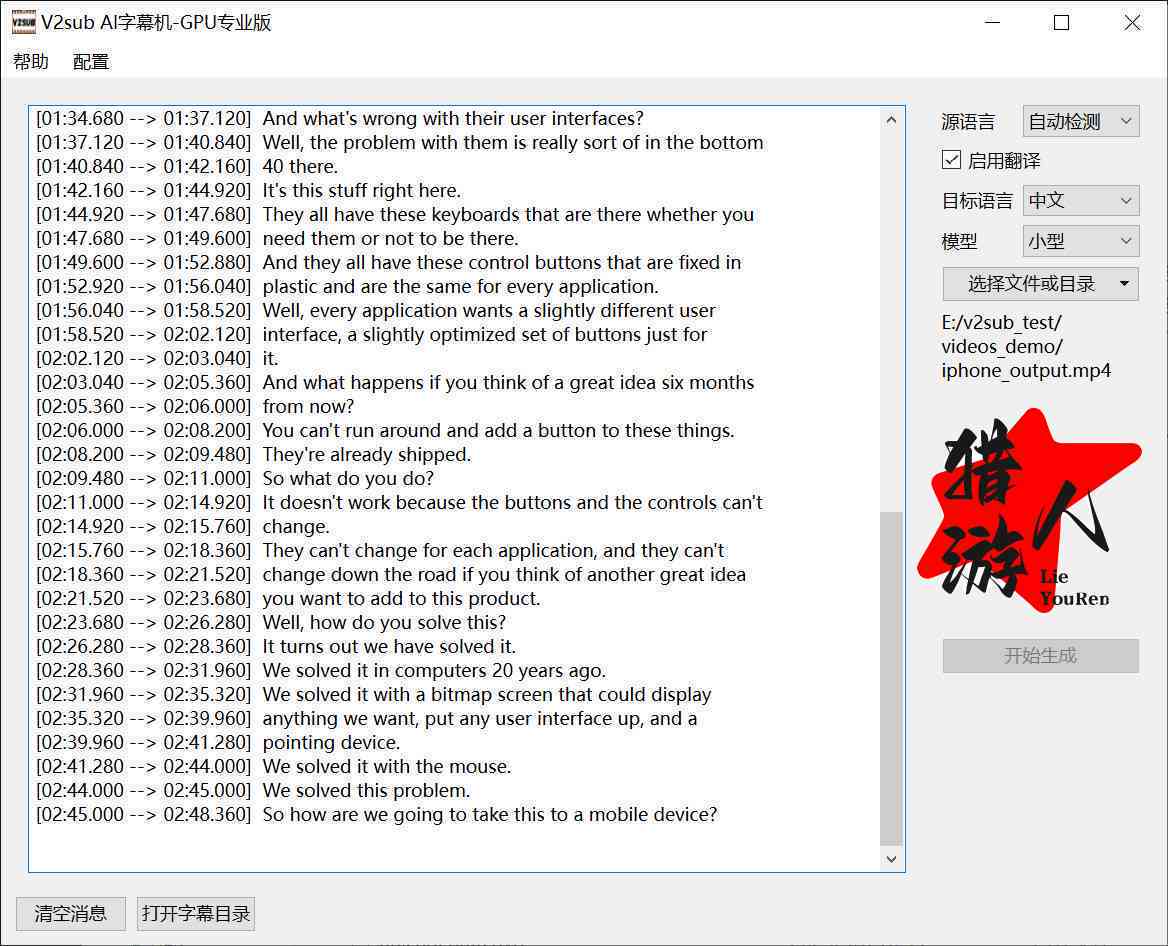Click line 'We solved this problem.'

click(366, 790)
